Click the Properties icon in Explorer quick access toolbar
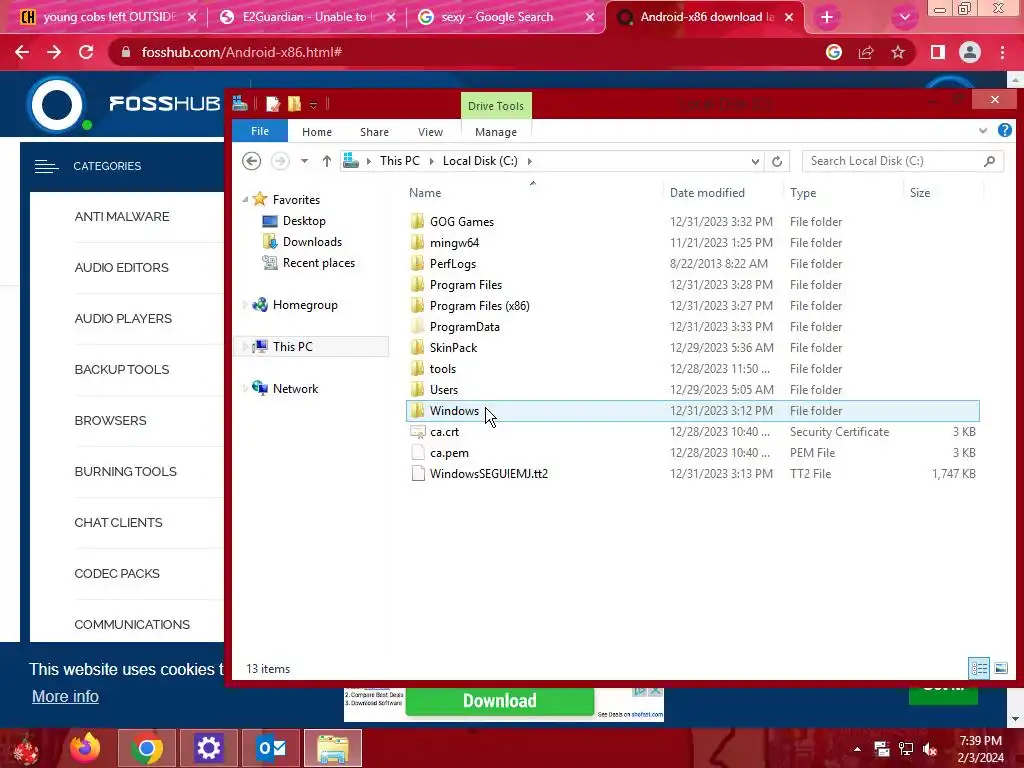The image size is (1024, 768). [272, 104]
